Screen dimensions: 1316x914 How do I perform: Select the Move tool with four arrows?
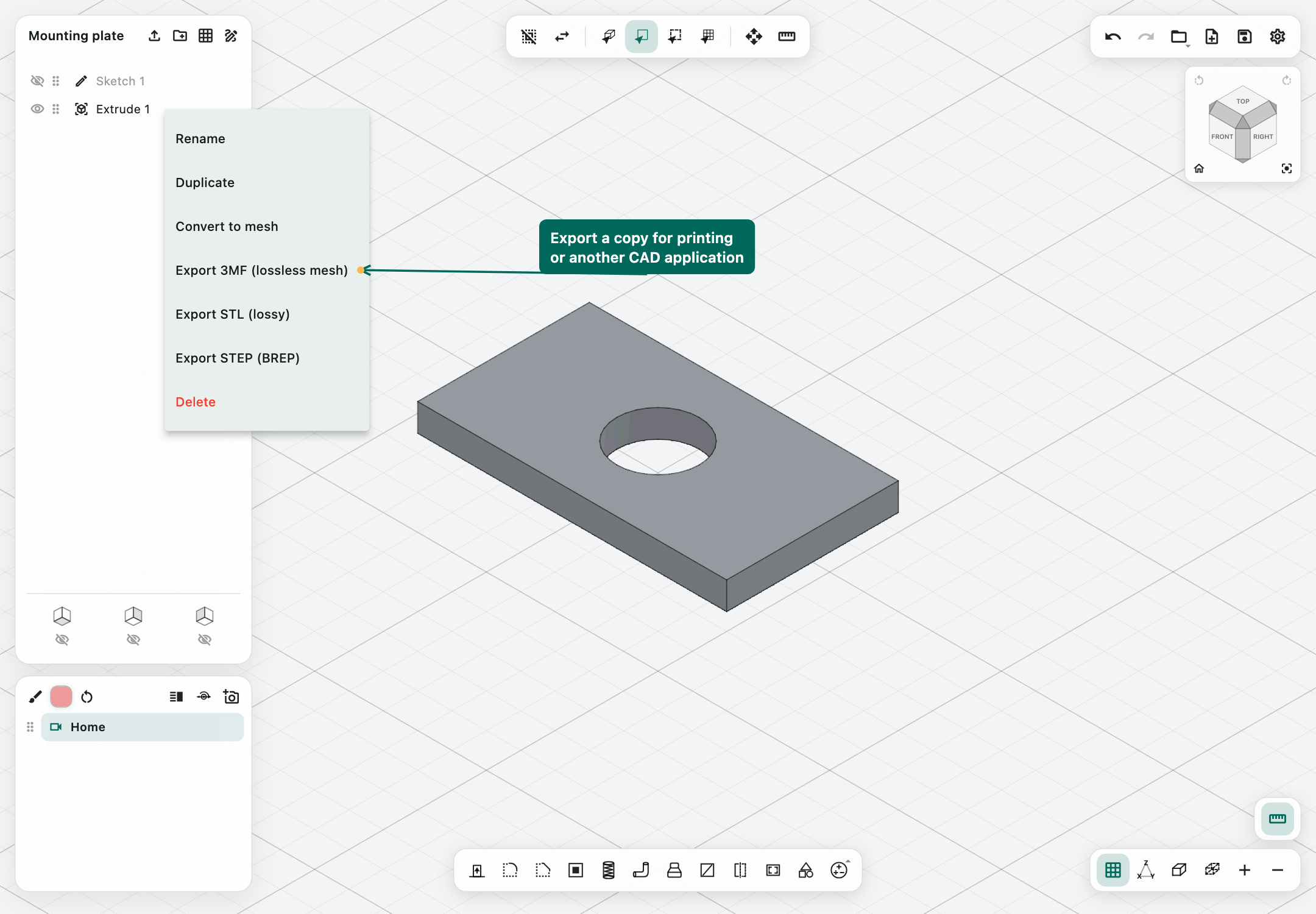[x=754, y=37]
